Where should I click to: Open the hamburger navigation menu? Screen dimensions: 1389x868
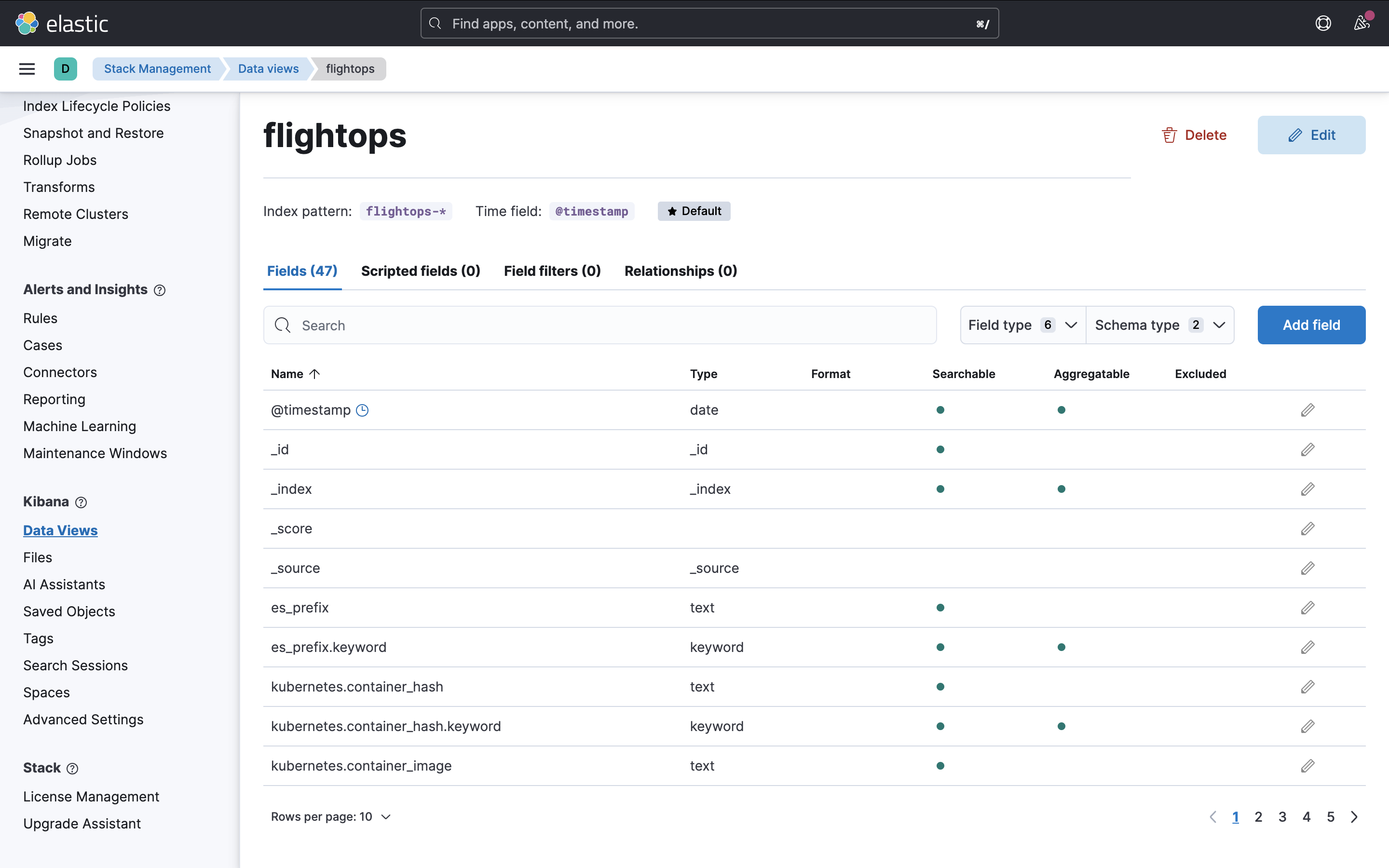27,68
